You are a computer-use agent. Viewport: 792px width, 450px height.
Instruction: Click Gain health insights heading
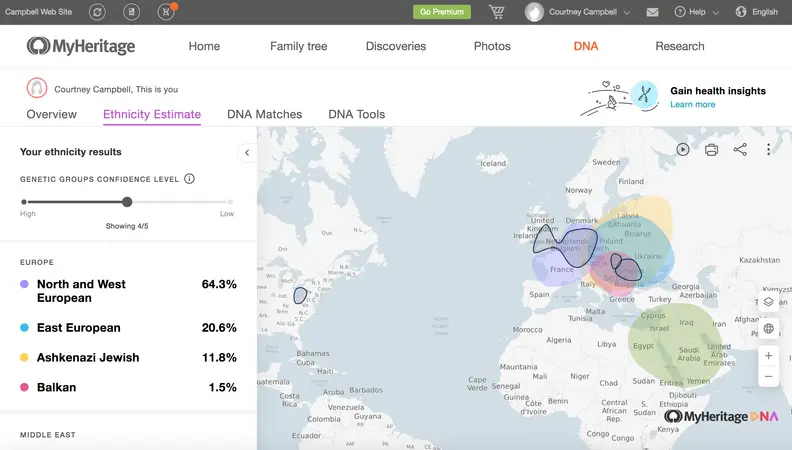coord(718,91)
